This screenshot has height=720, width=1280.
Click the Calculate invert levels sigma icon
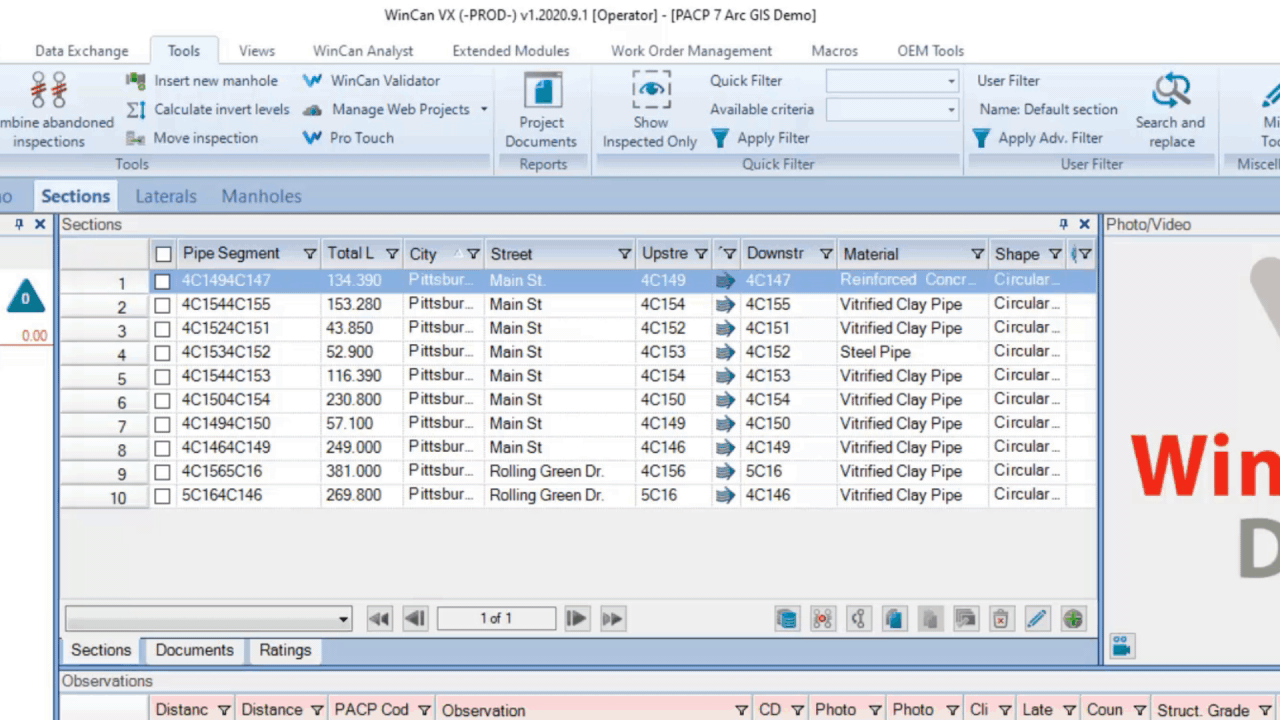click(x=135, y=109)
